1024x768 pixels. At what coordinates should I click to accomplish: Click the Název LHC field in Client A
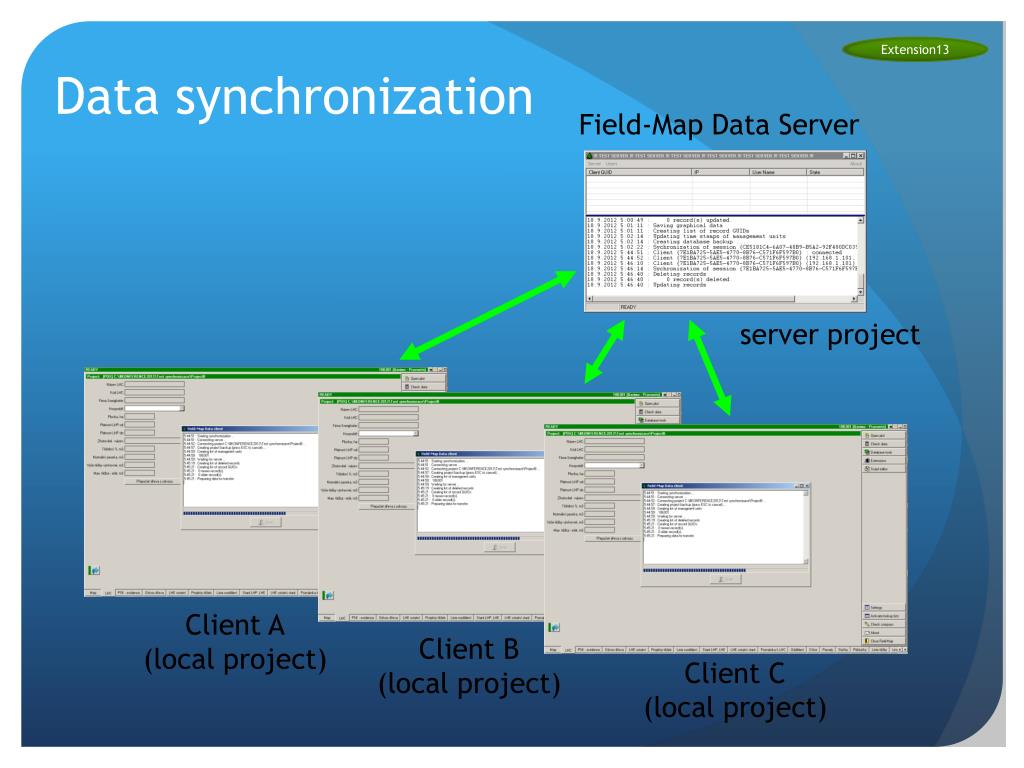coord(155,385)
